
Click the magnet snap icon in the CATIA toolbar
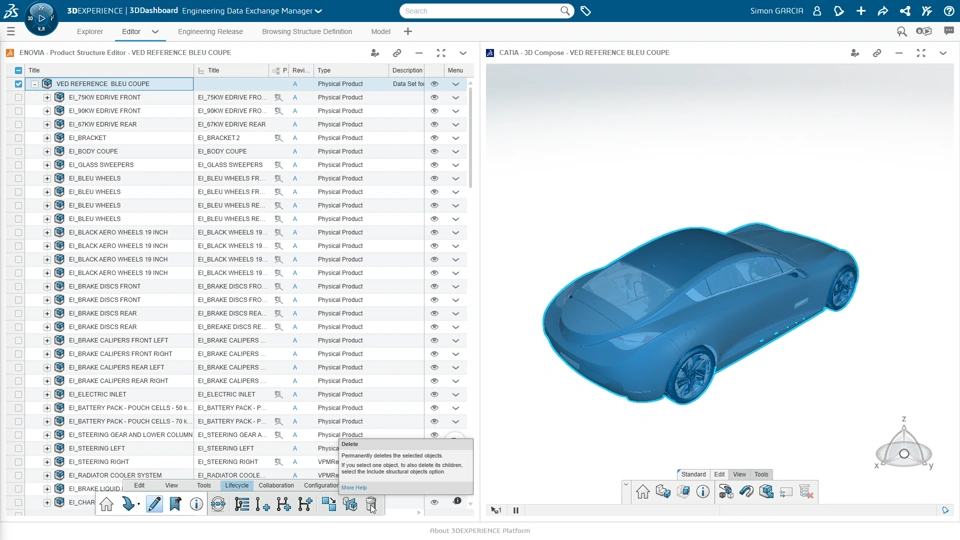click(x=746, y=492)
